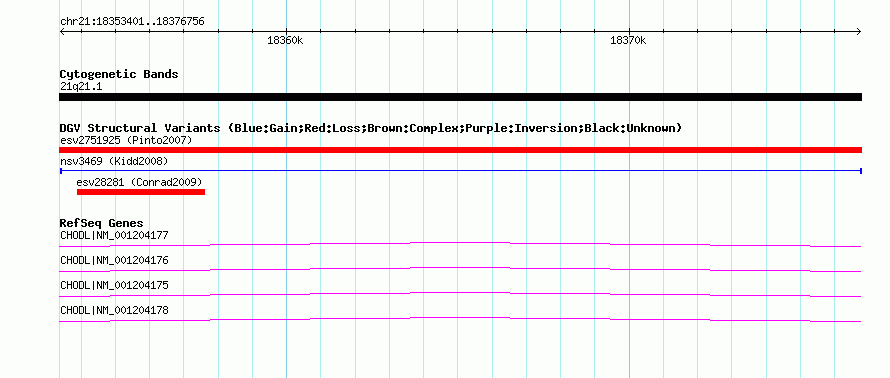Click the short red esv28281 loss bar

(141, 192)
